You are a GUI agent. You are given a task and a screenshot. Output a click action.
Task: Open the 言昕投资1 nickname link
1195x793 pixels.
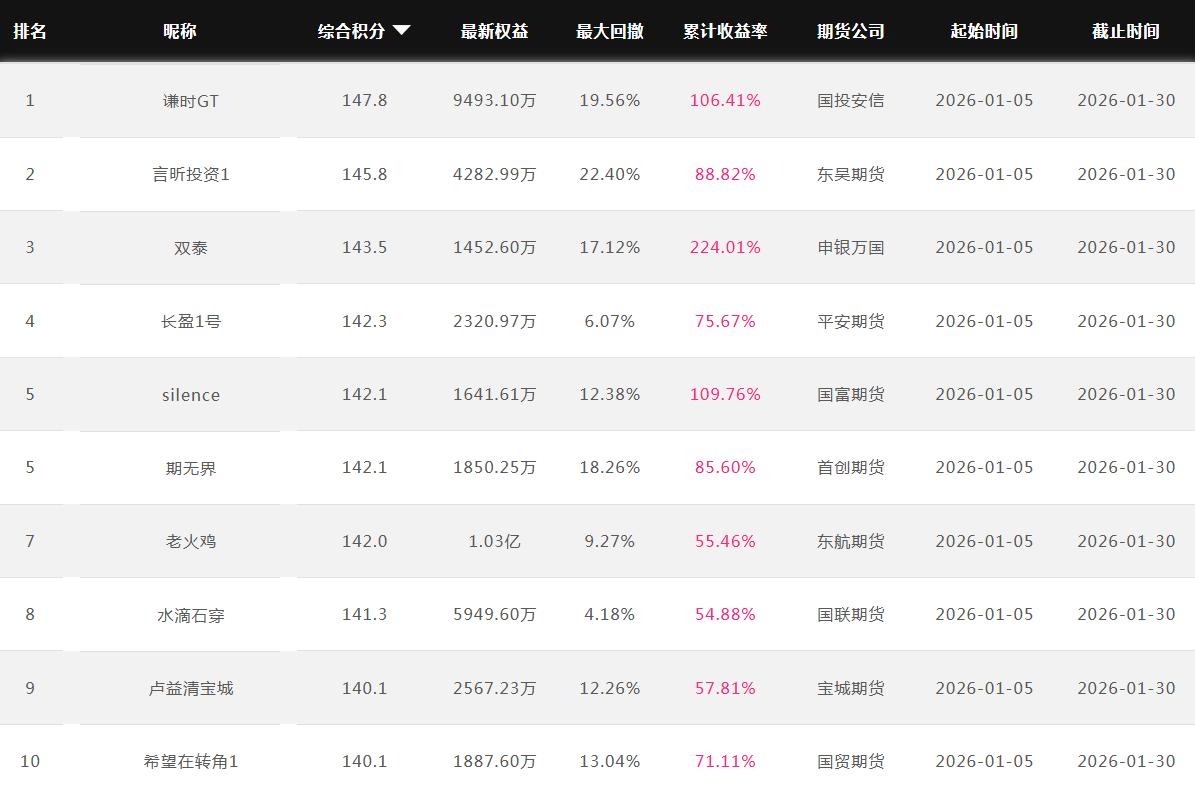190,174
